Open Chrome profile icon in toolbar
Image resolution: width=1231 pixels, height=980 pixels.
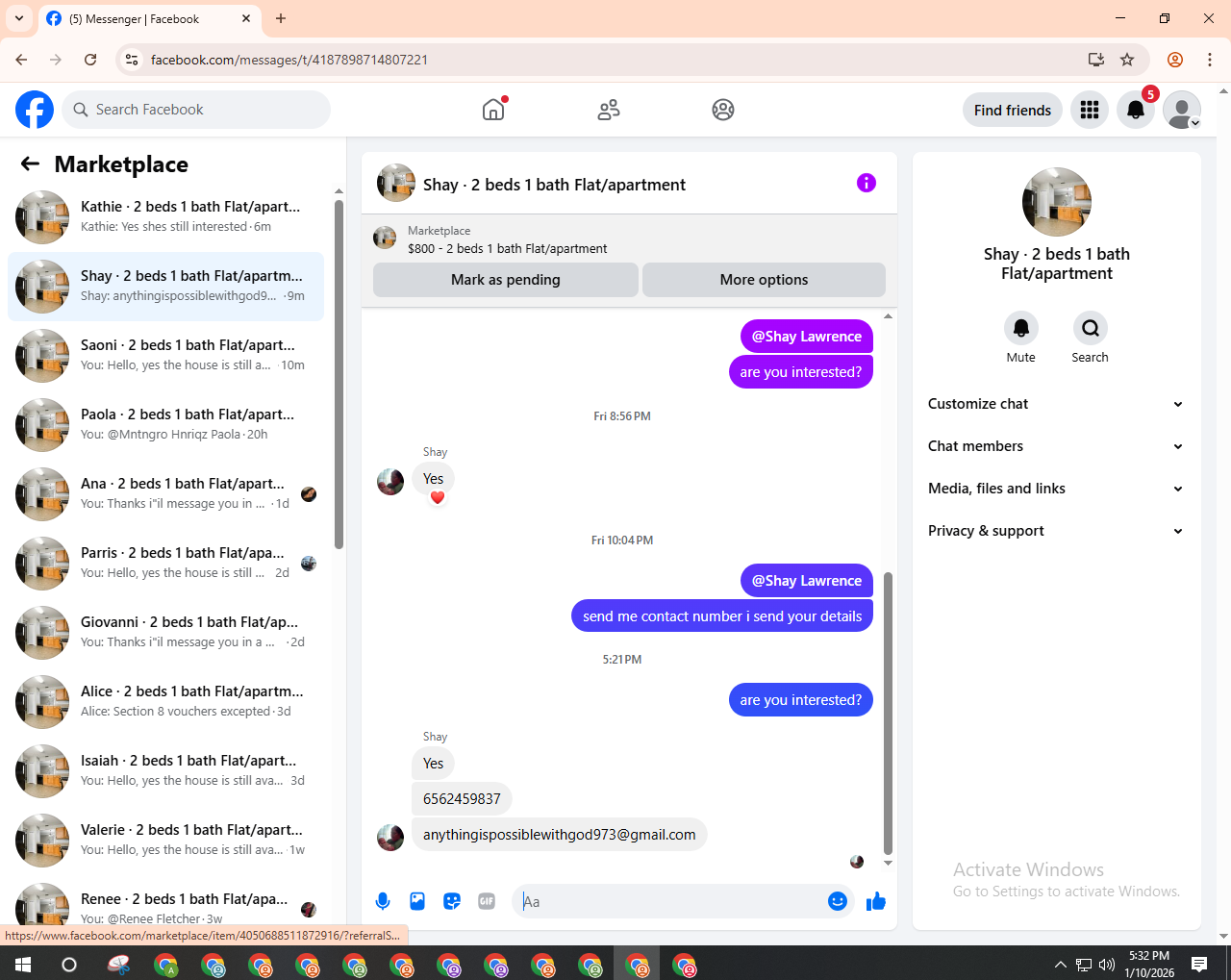(x=1175, y=60)
